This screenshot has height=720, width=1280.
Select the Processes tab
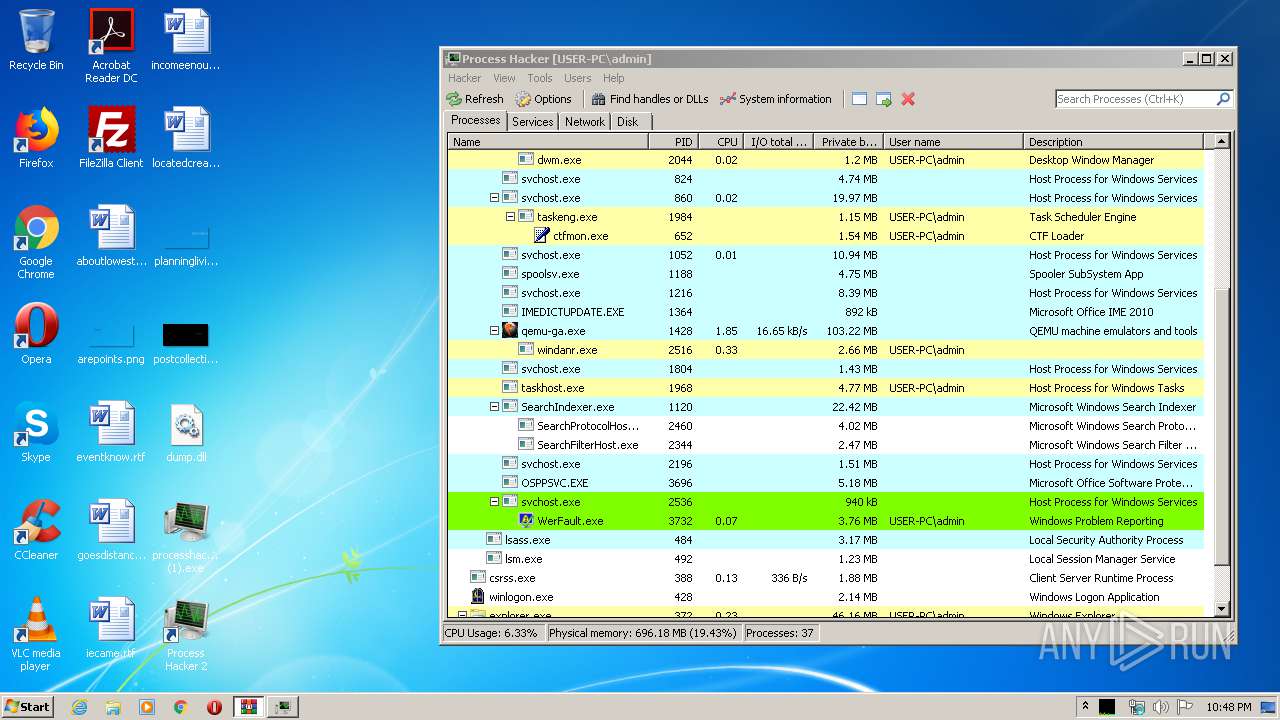(476, 120)
